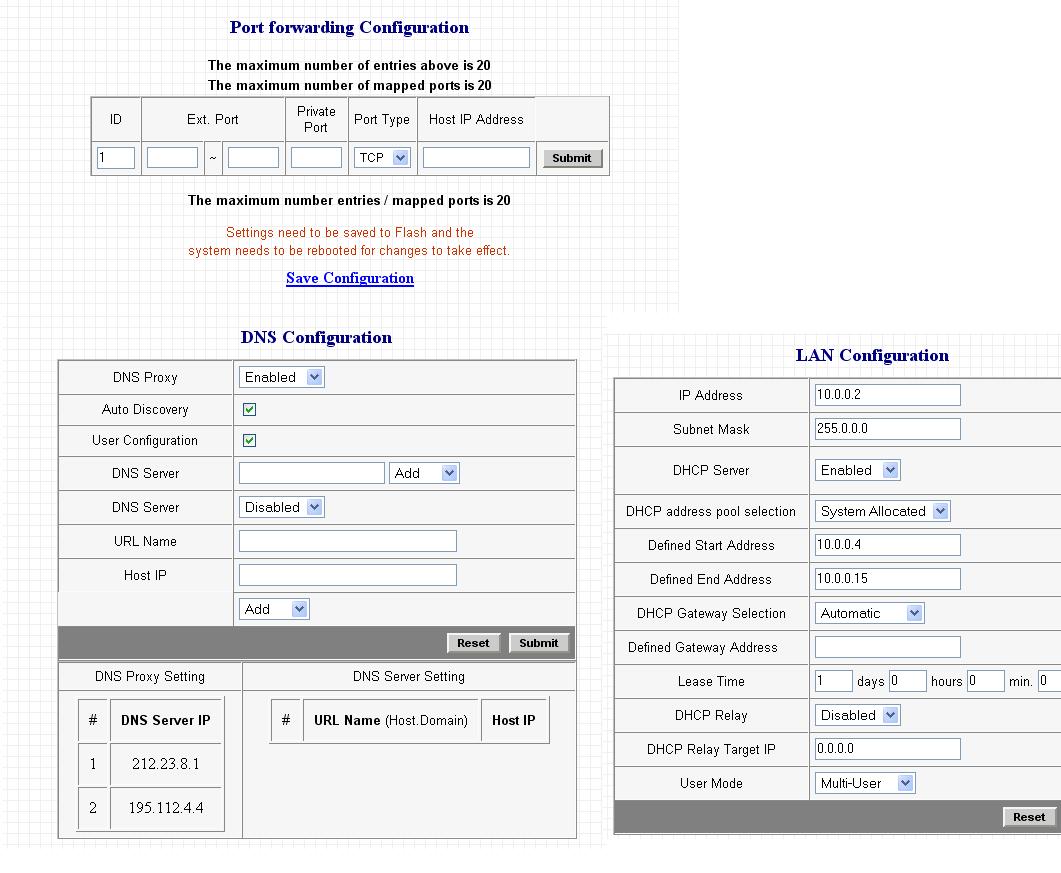
Task: Open the User Mode Multi-User dropdown
Action: coord(865,783)
